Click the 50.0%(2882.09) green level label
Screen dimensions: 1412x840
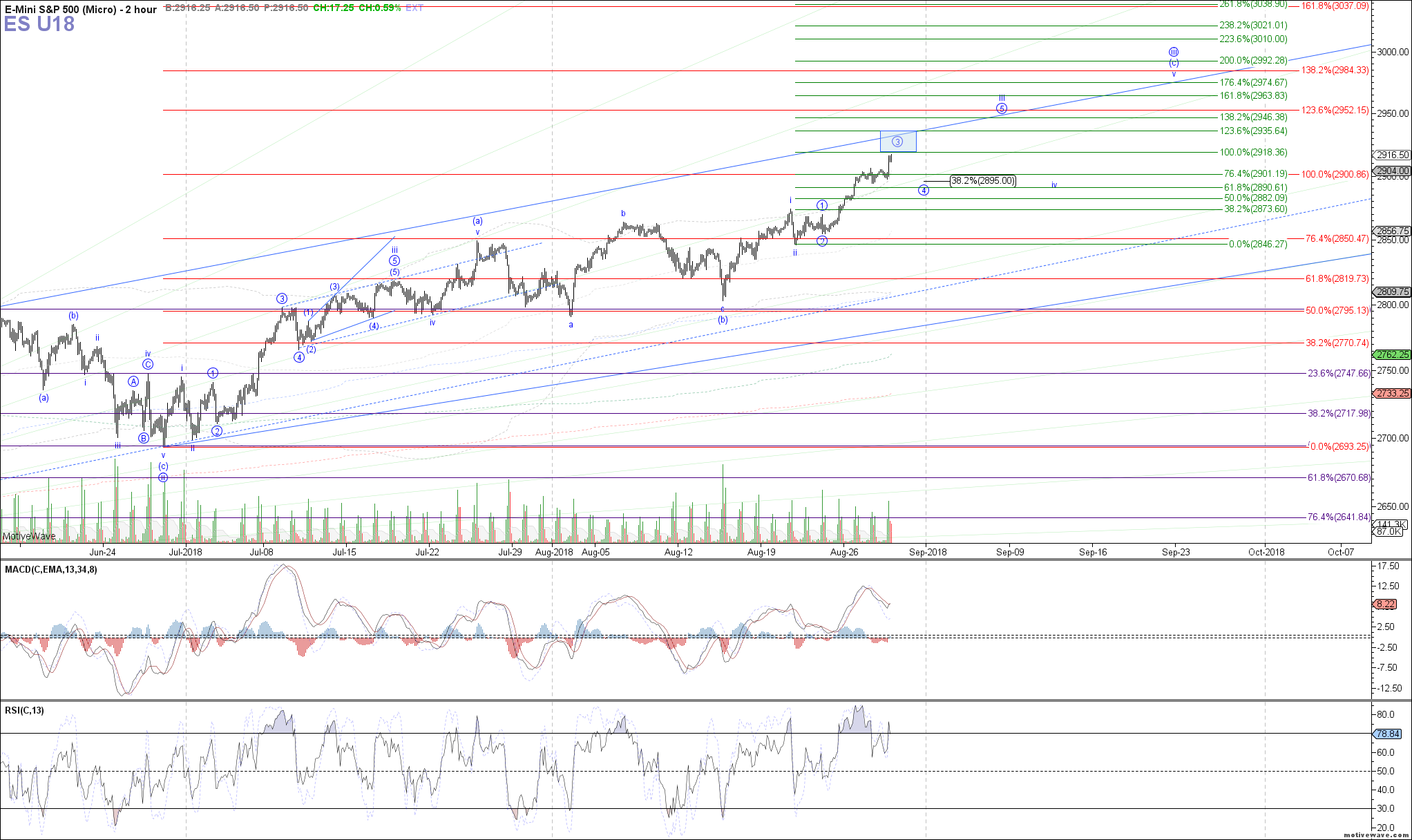(x=1256, y=198)
